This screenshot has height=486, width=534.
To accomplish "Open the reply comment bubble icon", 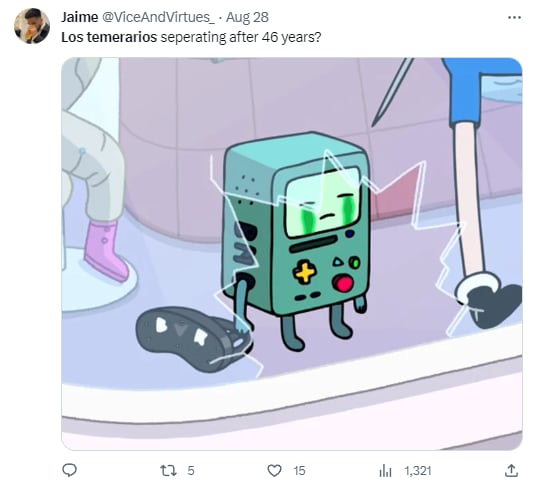I will tap(69, 470).
